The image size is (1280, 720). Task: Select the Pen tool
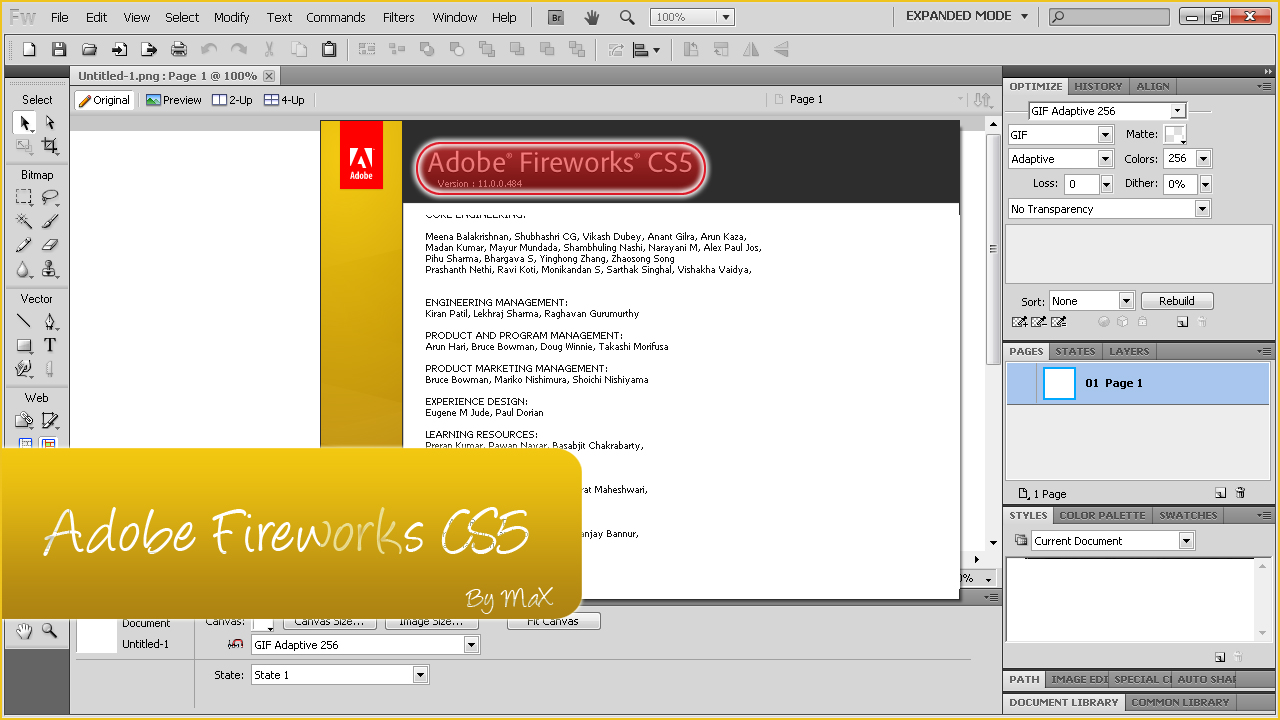[x=50, y=321]
